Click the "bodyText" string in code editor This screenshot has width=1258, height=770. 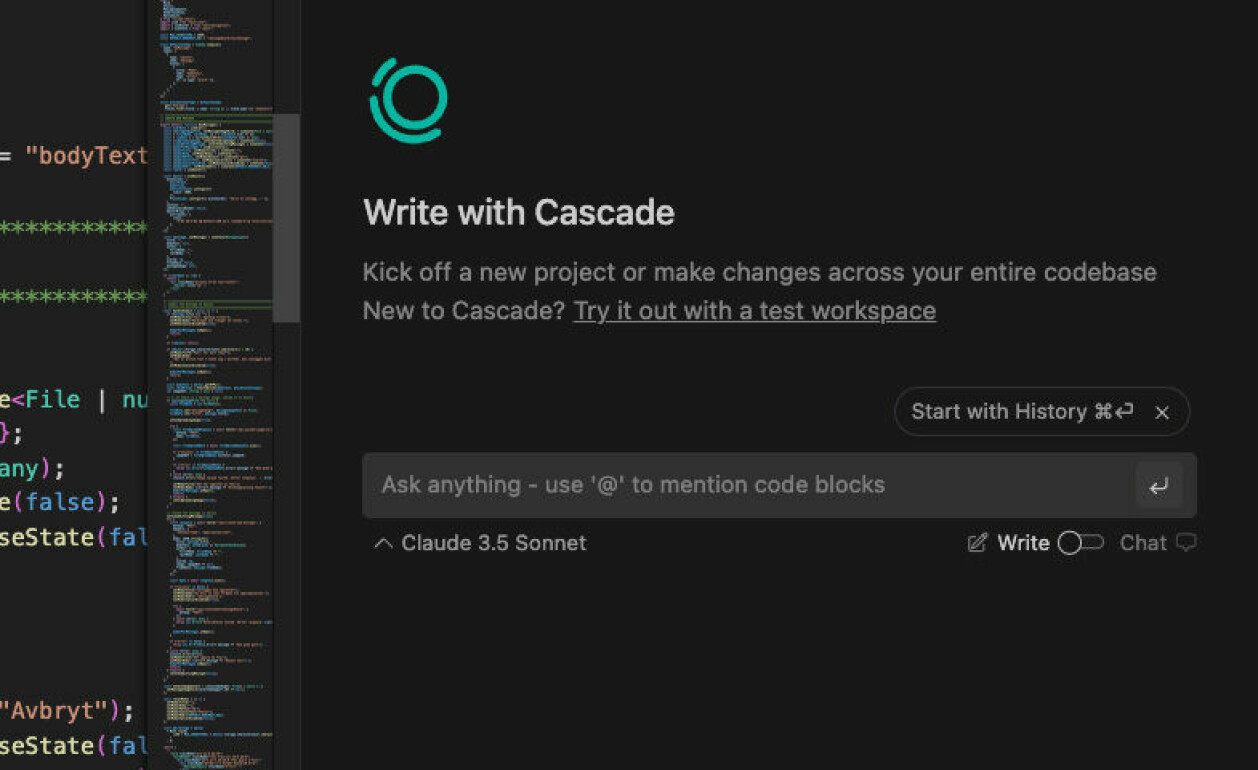coord(87,156)
